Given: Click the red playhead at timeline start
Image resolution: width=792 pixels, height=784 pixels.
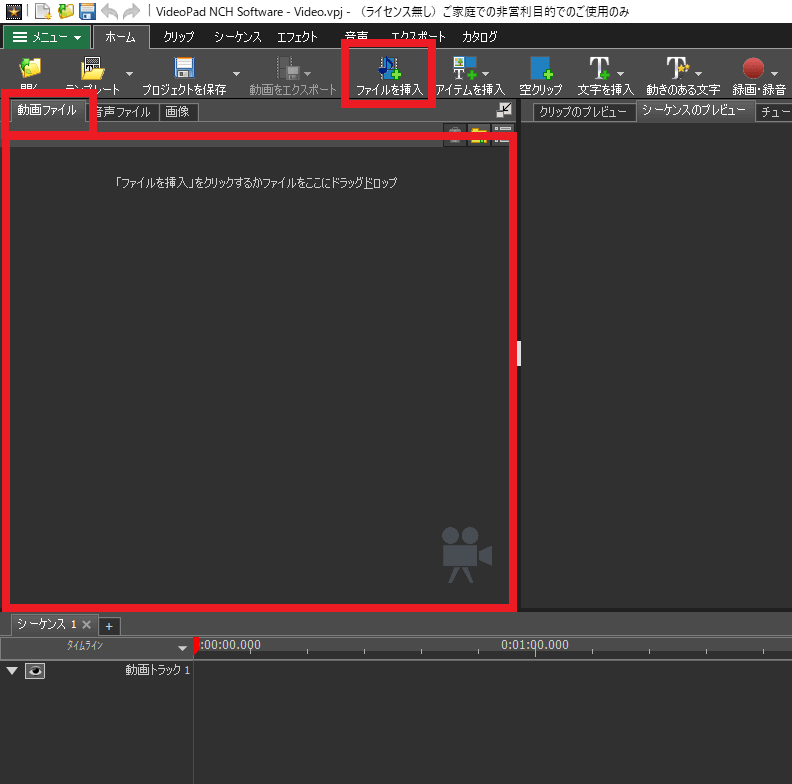Looking at the screenshot, I should click(196, 646).
